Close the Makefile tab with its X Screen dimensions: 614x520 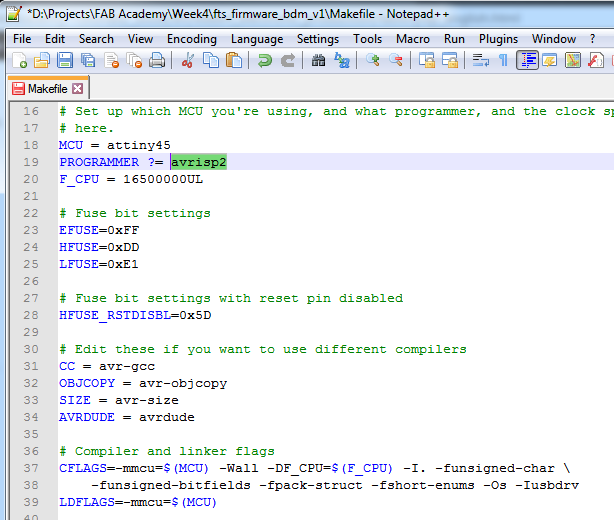pos(78,88)
